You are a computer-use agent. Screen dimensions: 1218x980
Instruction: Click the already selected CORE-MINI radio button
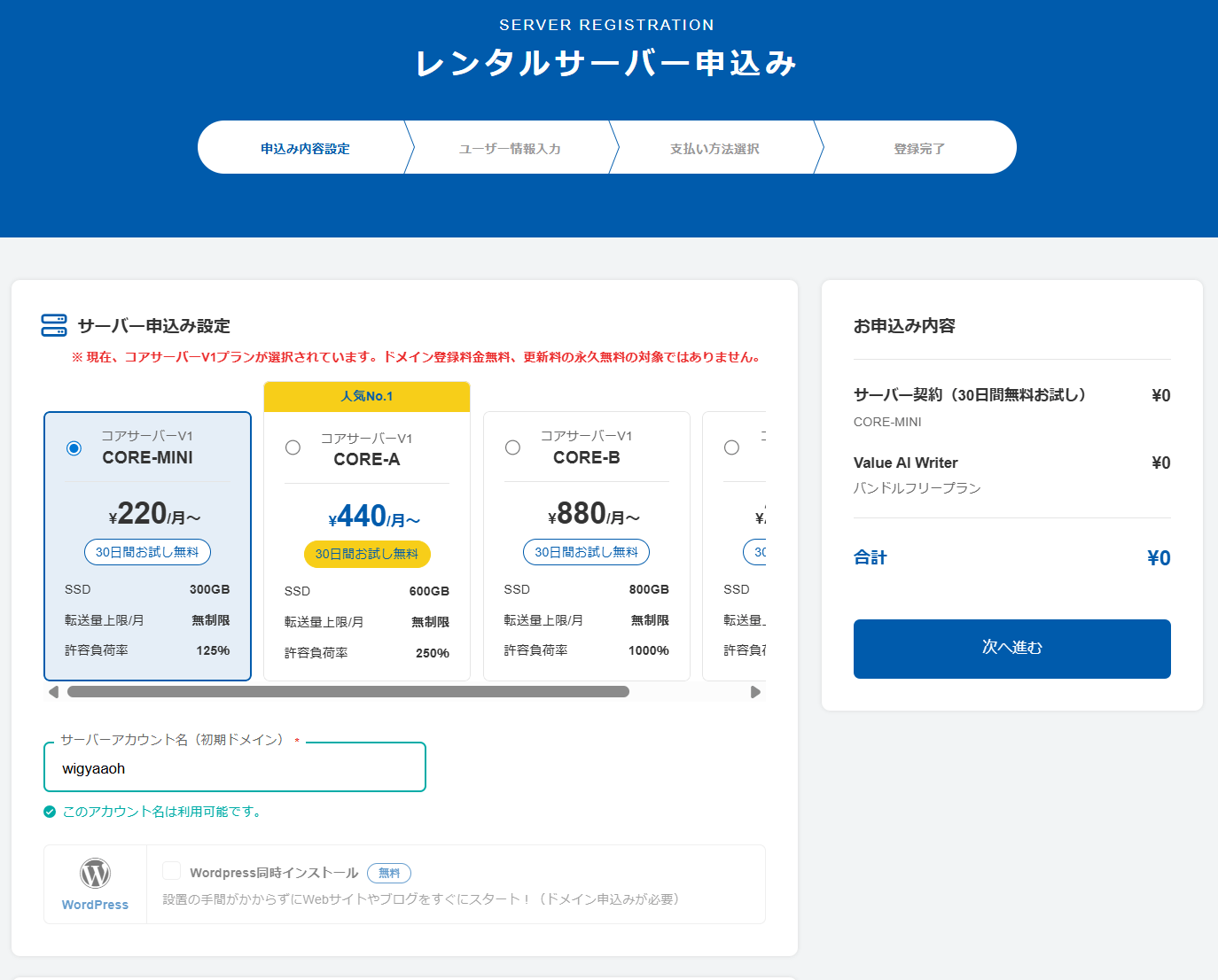point(74,448)
